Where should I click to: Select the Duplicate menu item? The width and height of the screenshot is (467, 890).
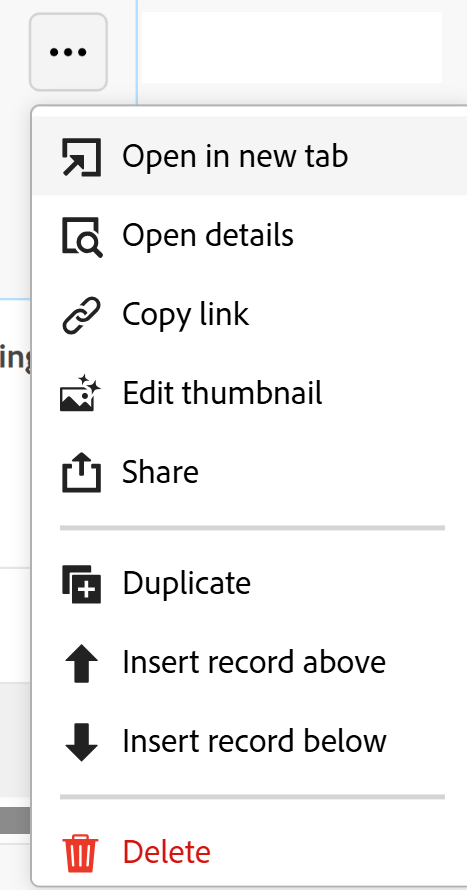[x=250, y=583]
